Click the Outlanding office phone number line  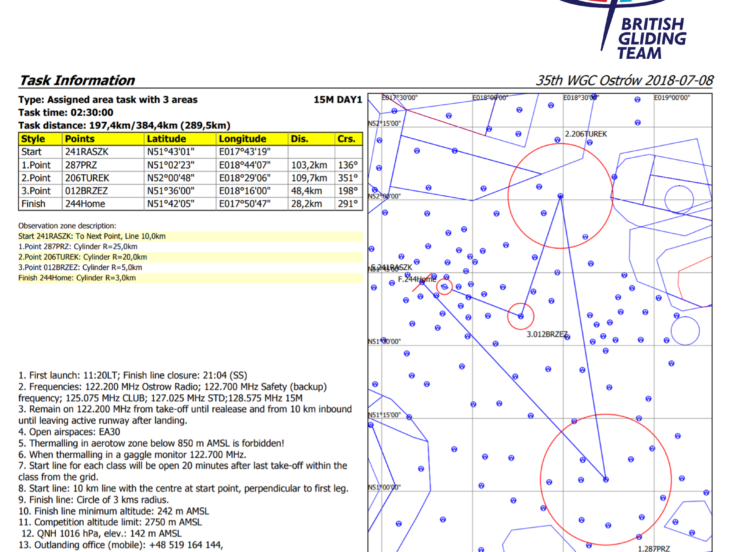pos(120,544)
